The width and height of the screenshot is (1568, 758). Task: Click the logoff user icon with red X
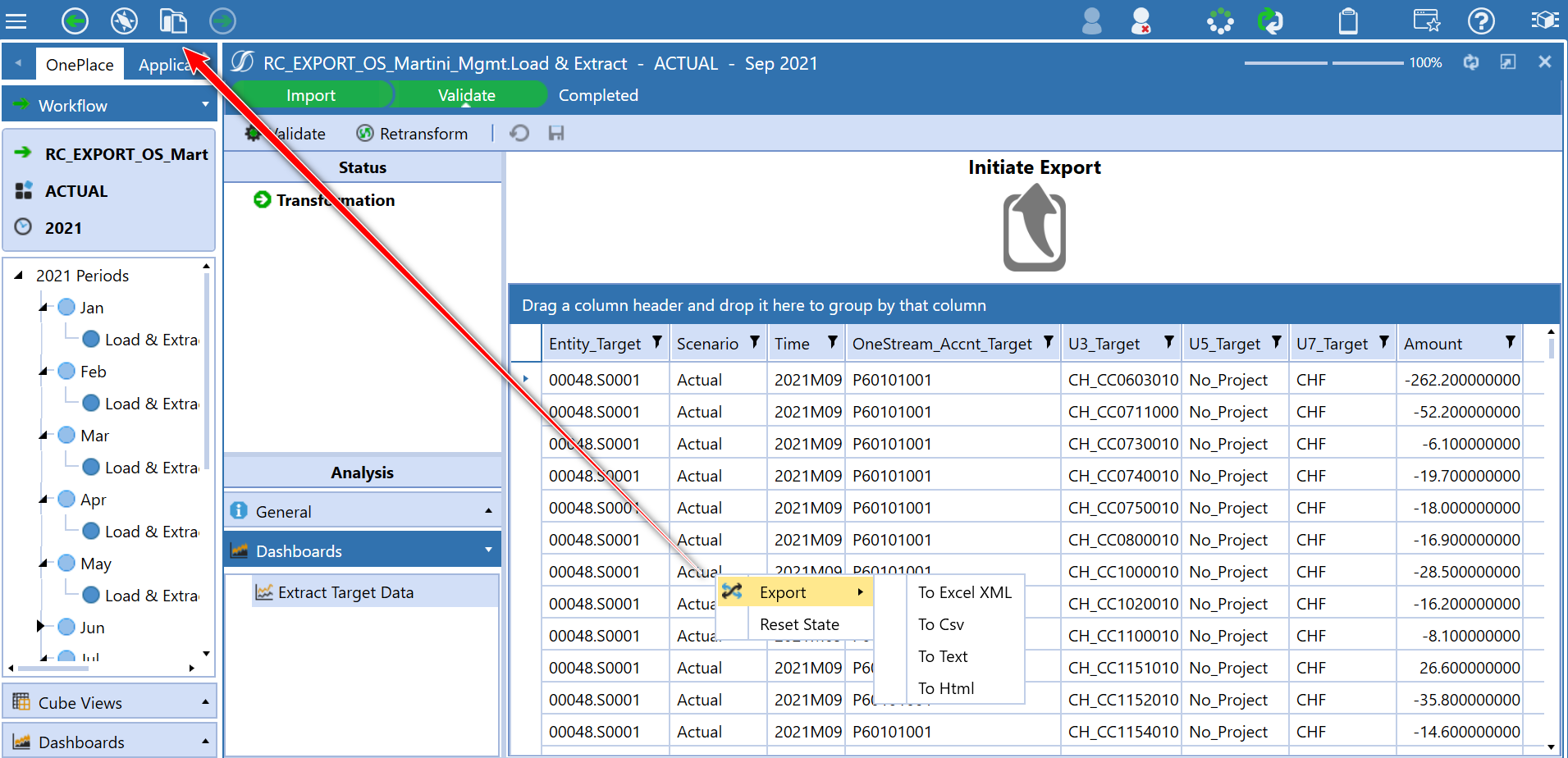tap(1141, 21)
